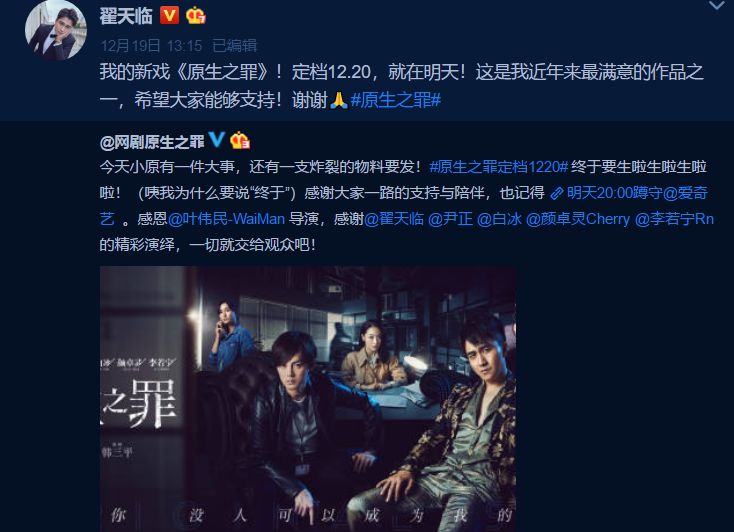Click the orange V verified badge beside 翟天临
Screen dimensions: 734x532
click(x=169, y=15)
